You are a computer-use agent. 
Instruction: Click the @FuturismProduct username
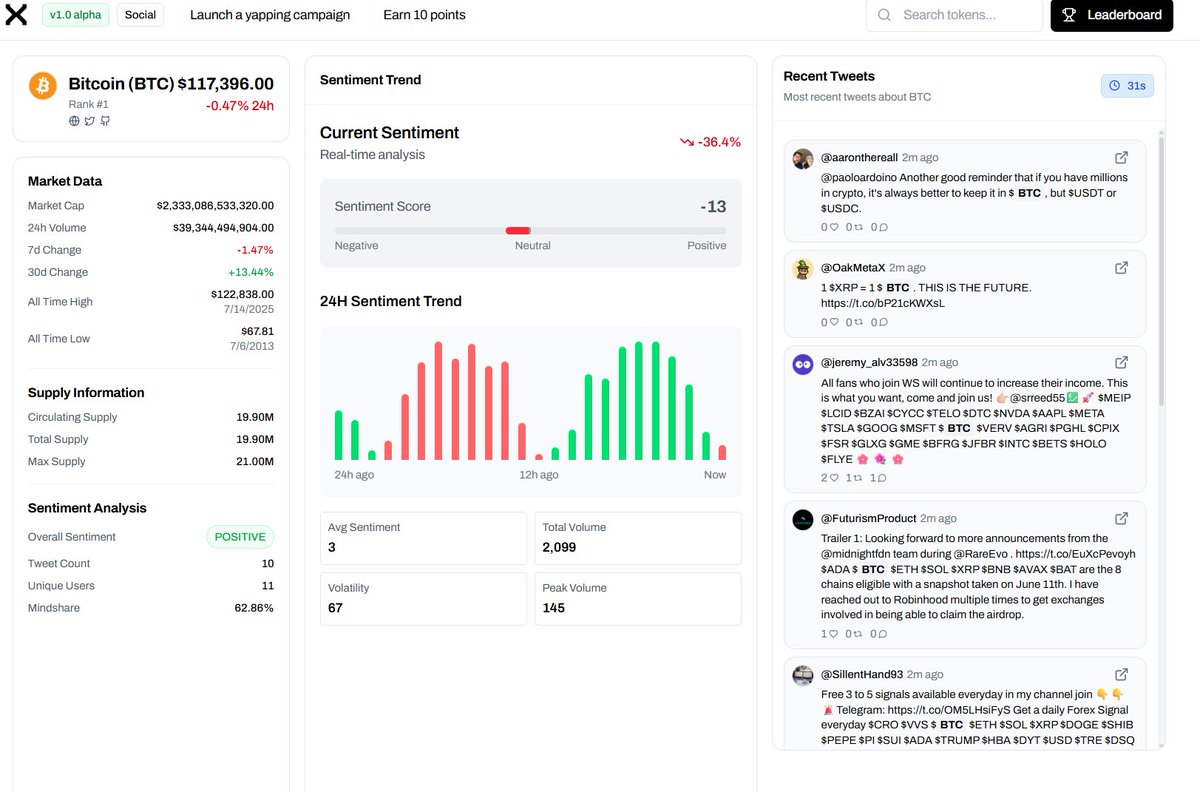coord(869,518)
